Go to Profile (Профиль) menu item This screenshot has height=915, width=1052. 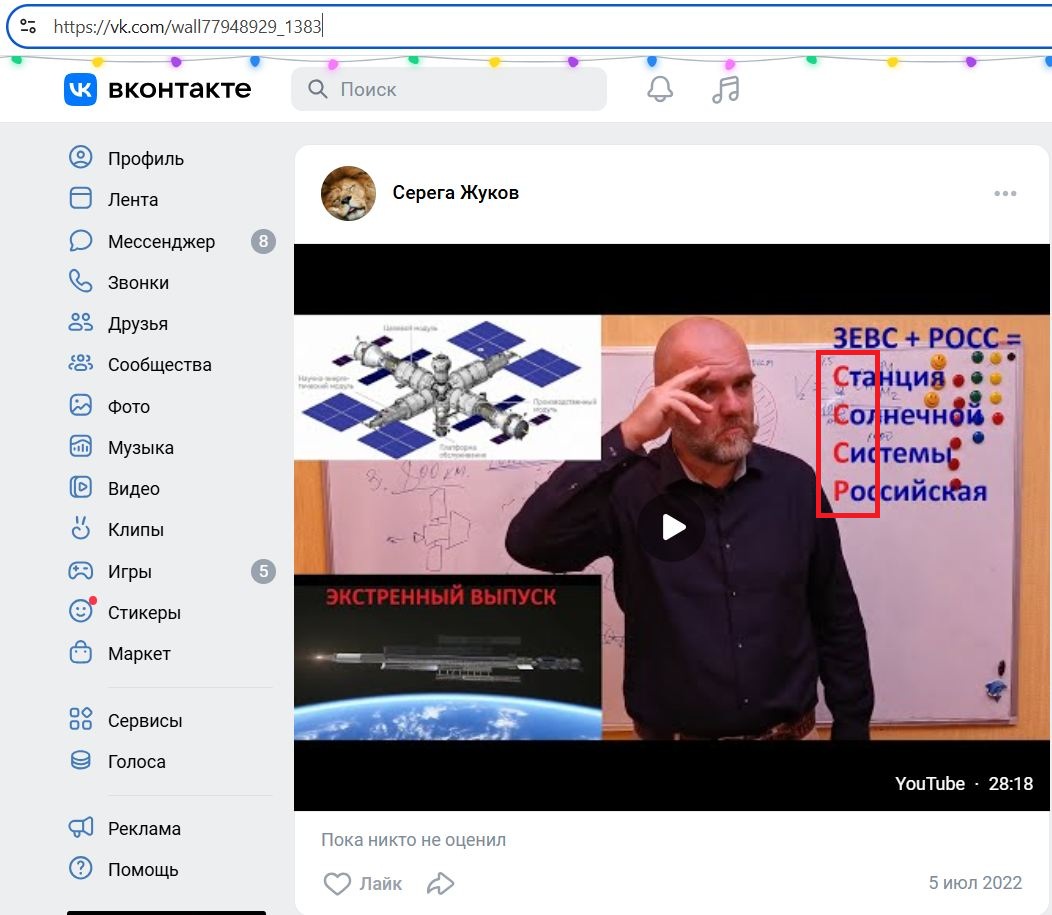pos(145,159)
